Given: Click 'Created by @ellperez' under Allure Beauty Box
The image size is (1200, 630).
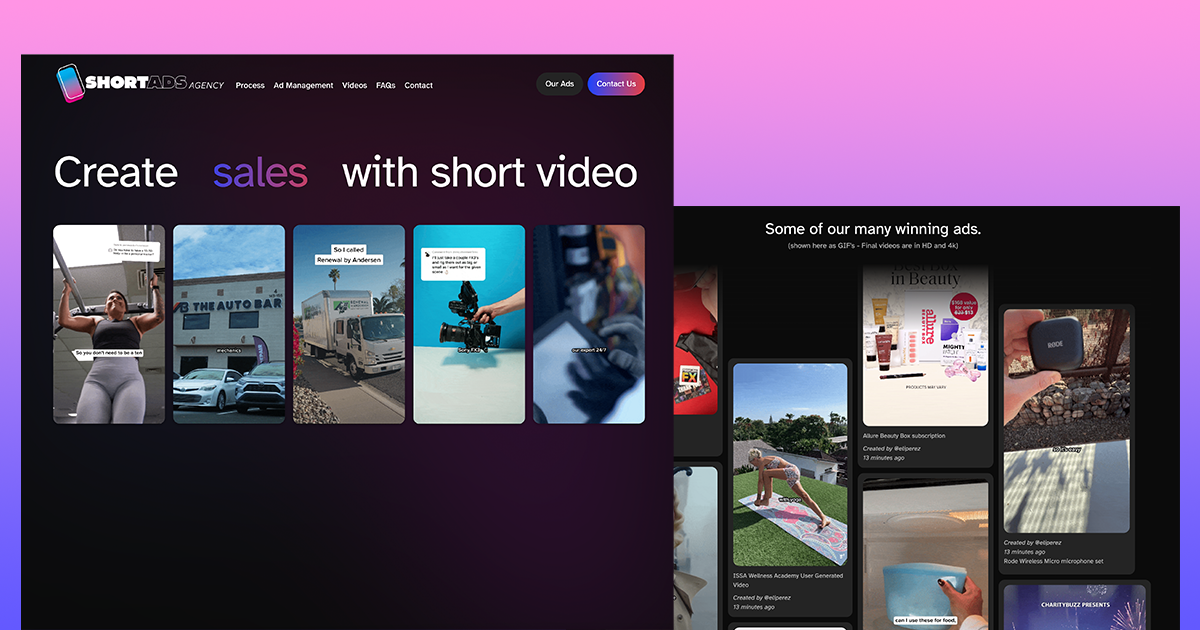Looking at the screenshot, I should 891,449.
